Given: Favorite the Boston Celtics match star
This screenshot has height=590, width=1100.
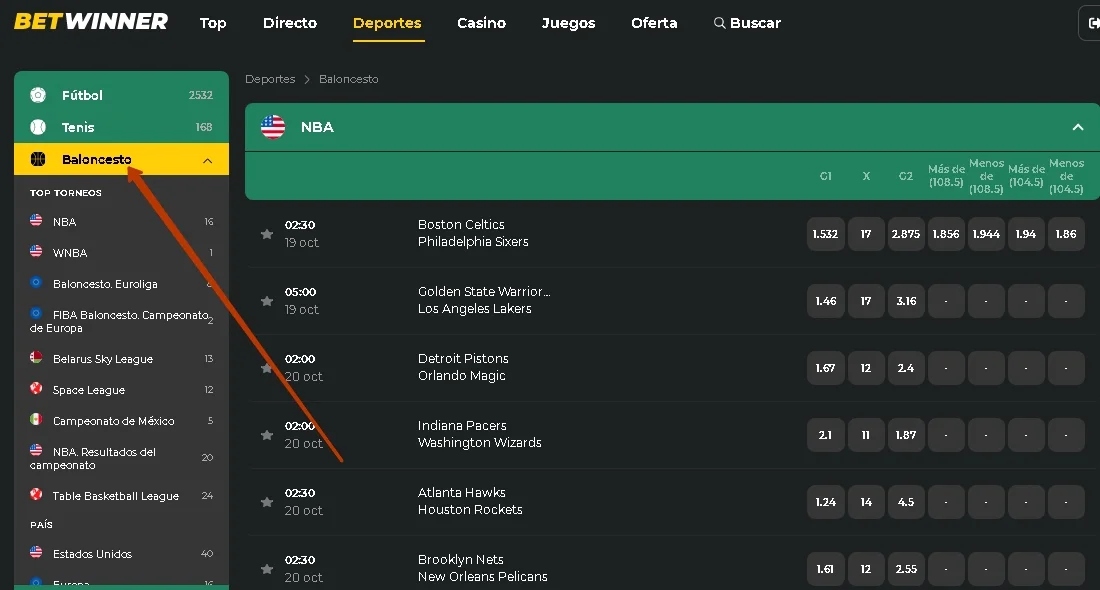Looking at the screenshot, I should coord(267,234).
